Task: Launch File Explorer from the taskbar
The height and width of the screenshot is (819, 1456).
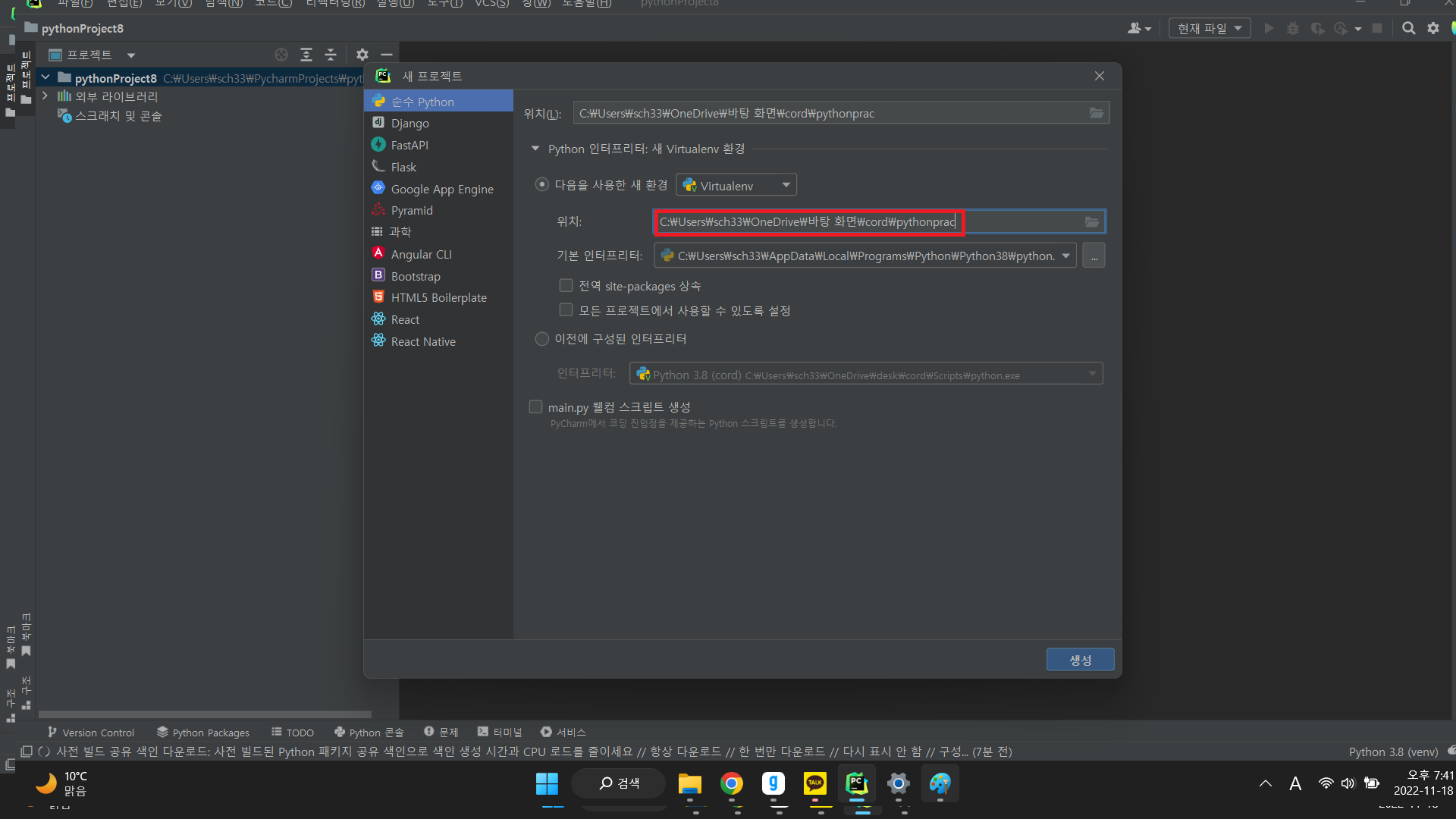Action: (689, 783)
